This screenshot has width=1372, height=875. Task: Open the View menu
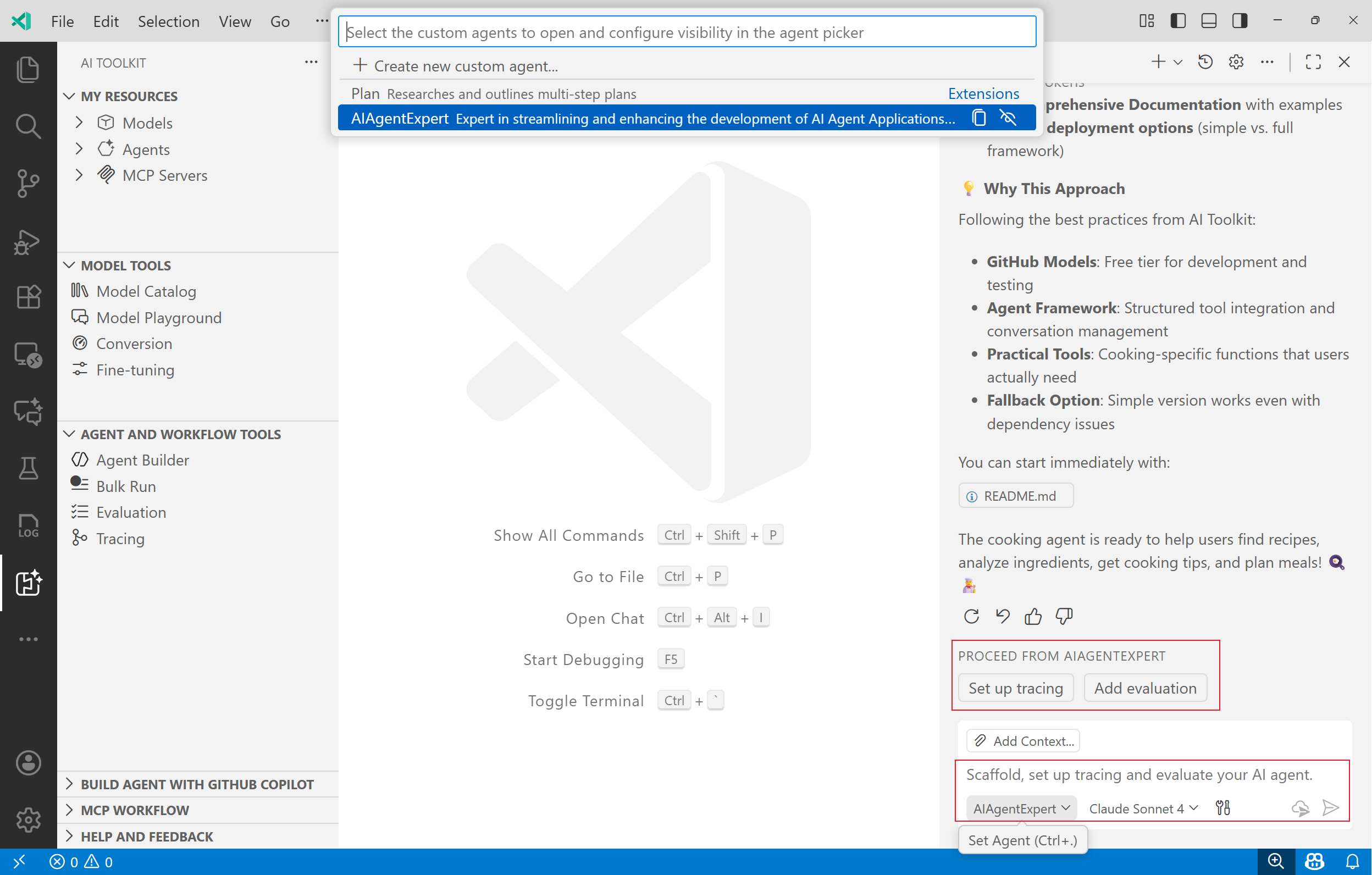235,21
